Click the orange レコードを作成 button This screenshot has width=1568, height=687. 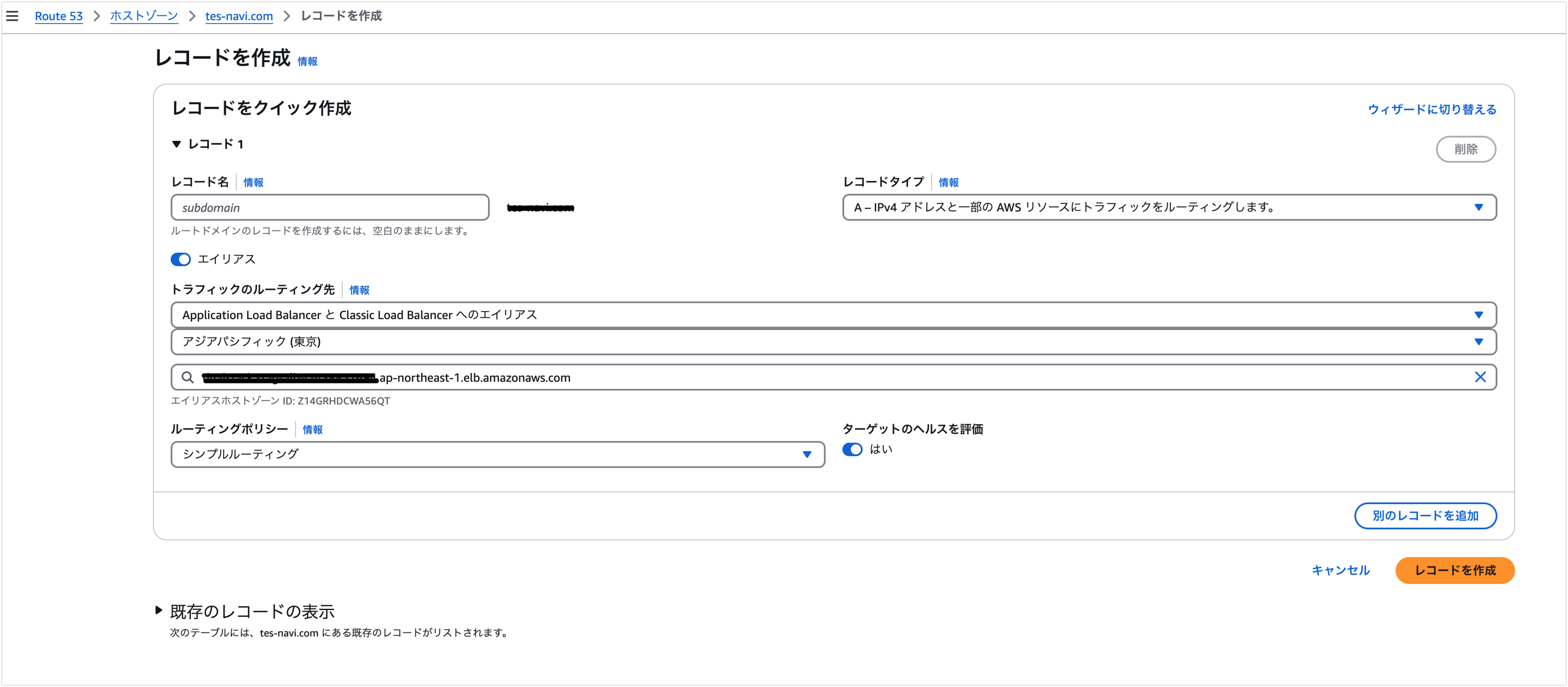point(1455,571)
